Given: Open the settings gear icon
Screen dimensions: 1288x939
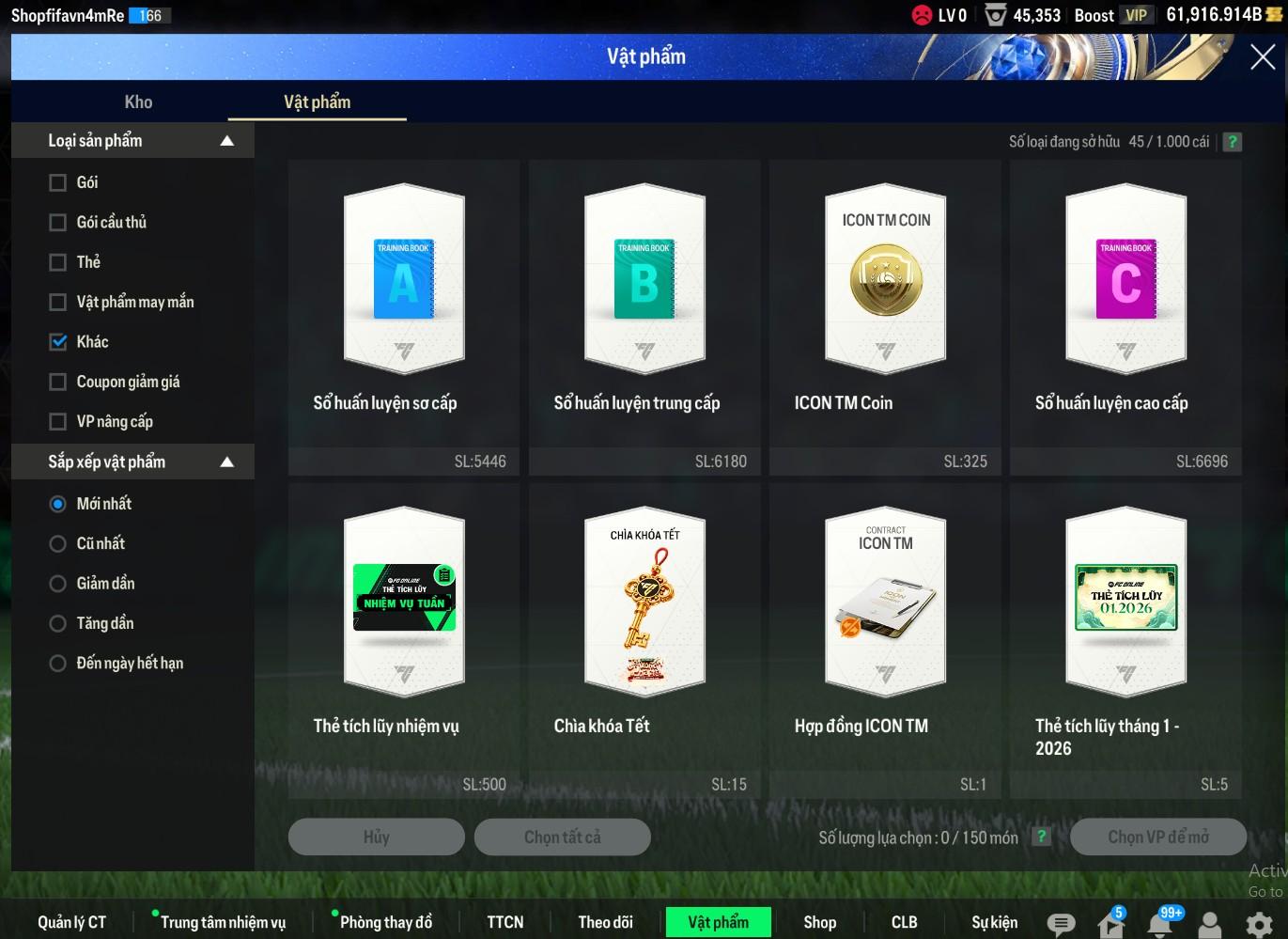Looking at the screenshot, I should pyautogui.click(x=1259, y=924).
